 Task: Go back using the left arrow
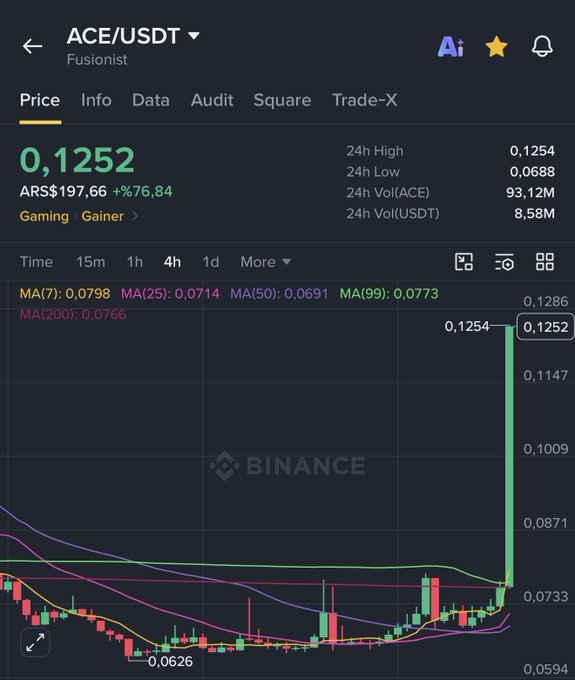click(x=33, y=46)
